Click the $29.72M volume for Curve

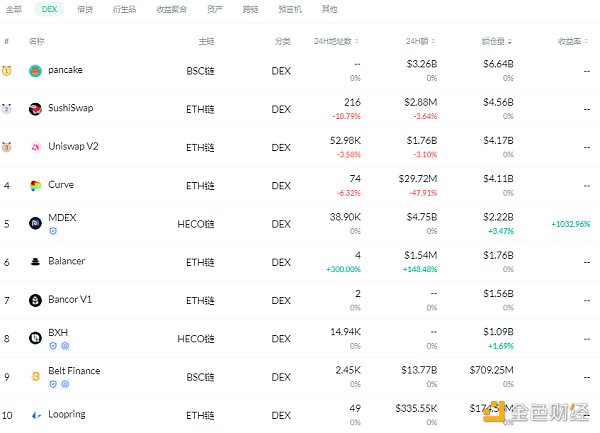coord(417,179)
